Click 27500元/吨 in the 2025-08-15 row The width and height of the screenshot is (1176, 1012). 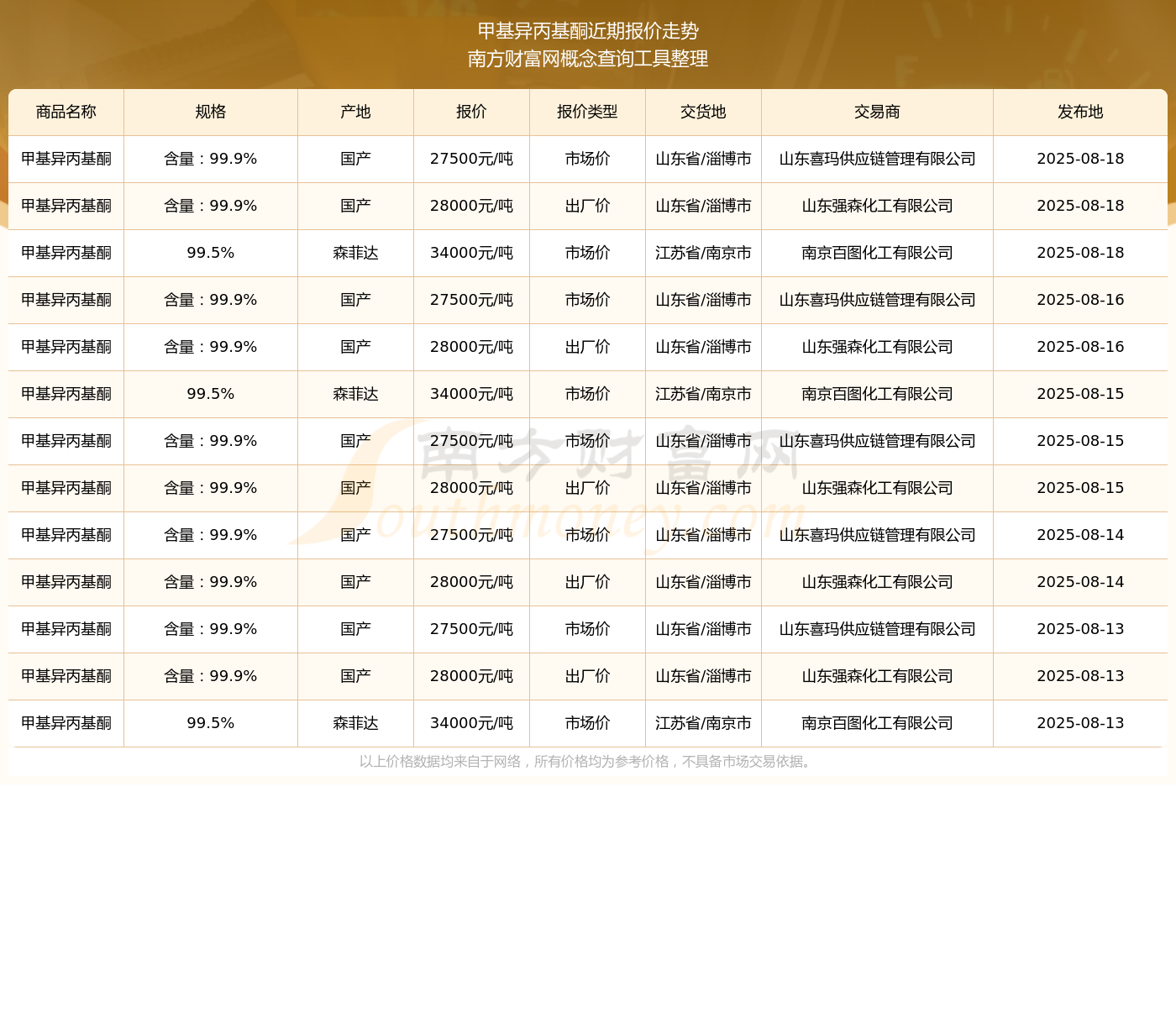471,441
